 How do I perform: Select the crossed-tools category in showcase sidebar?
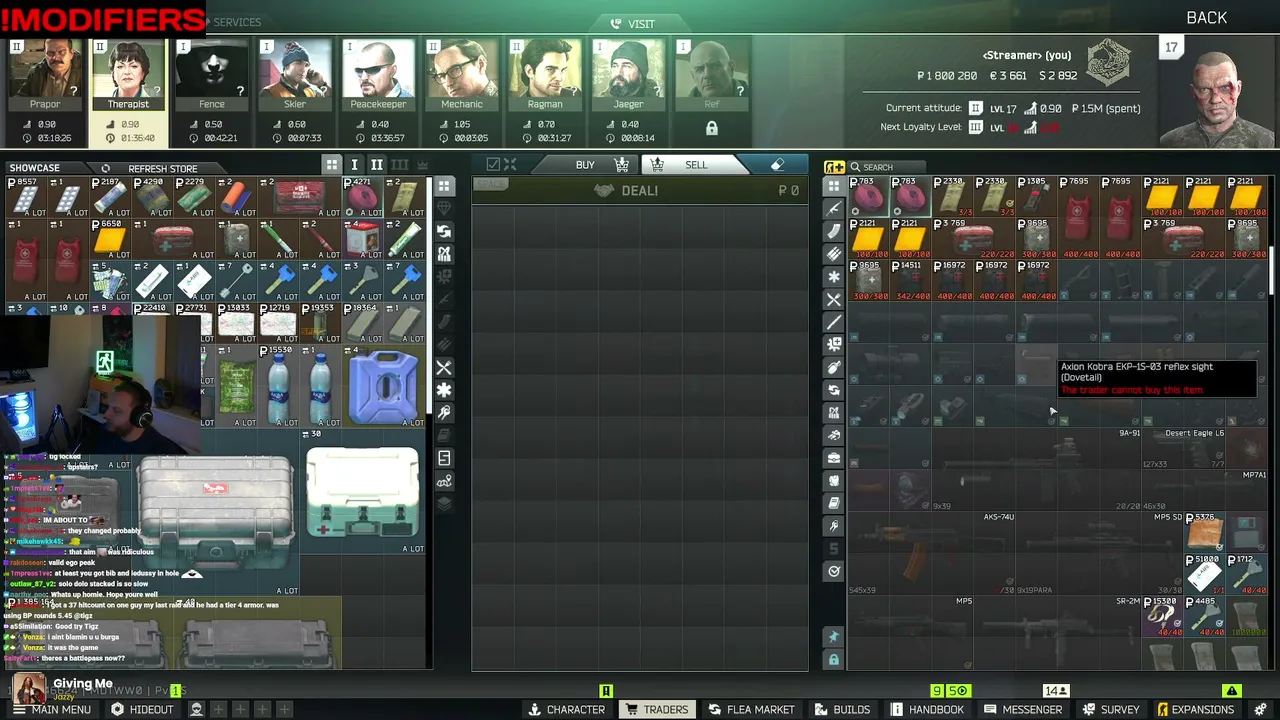(x=444, y=368)
